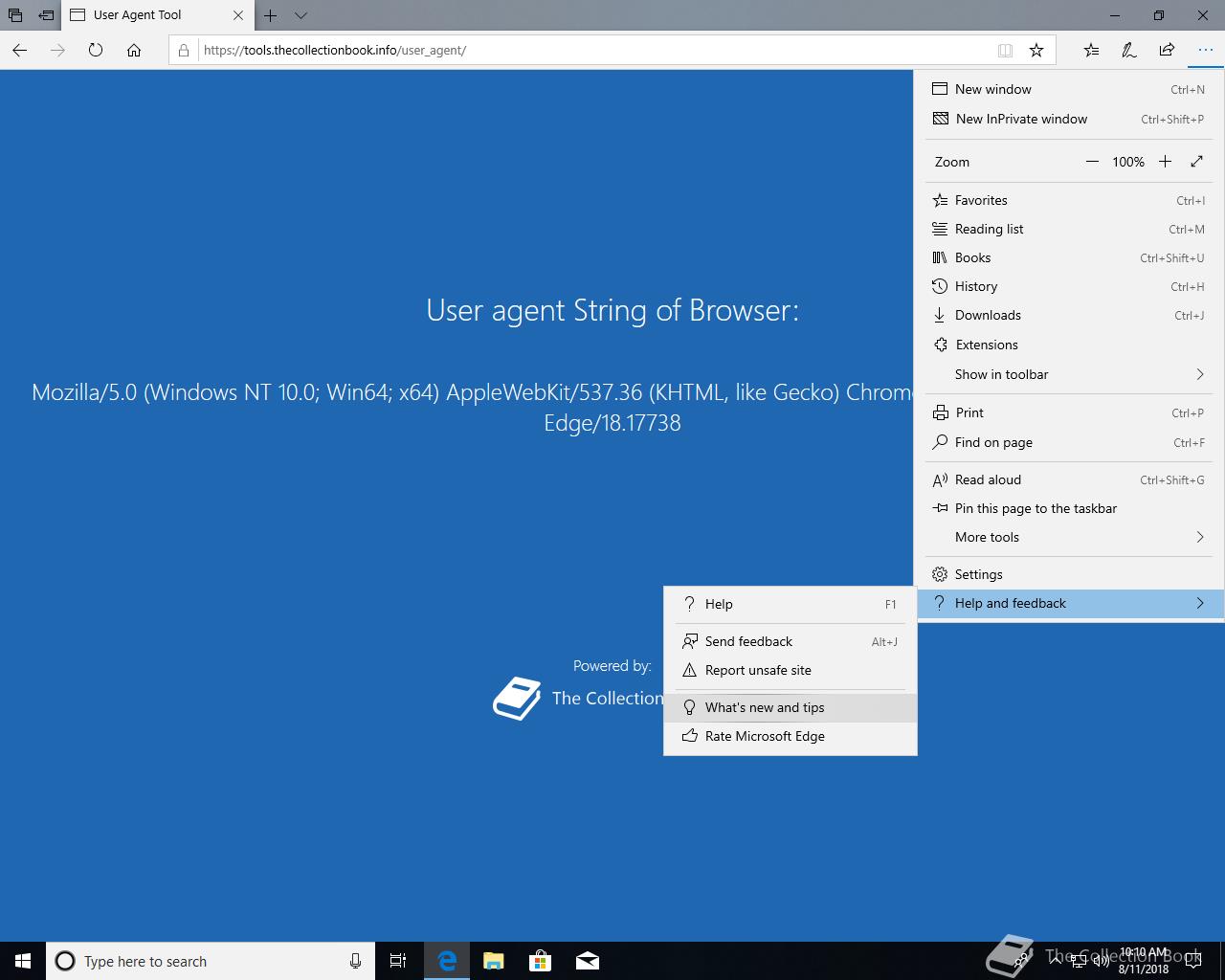Image resolution: width=1225 pixels, height=980 pixels.
Task: Open Books menu entry
Action: tap(1069, 257)
